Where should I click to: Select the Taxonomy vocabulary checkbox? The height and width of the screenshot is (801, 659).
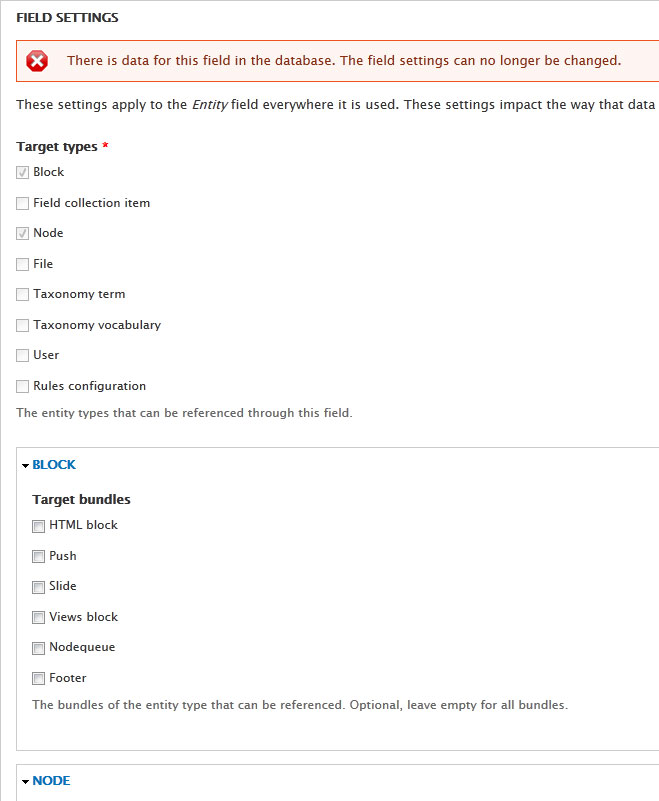point(22,325)
